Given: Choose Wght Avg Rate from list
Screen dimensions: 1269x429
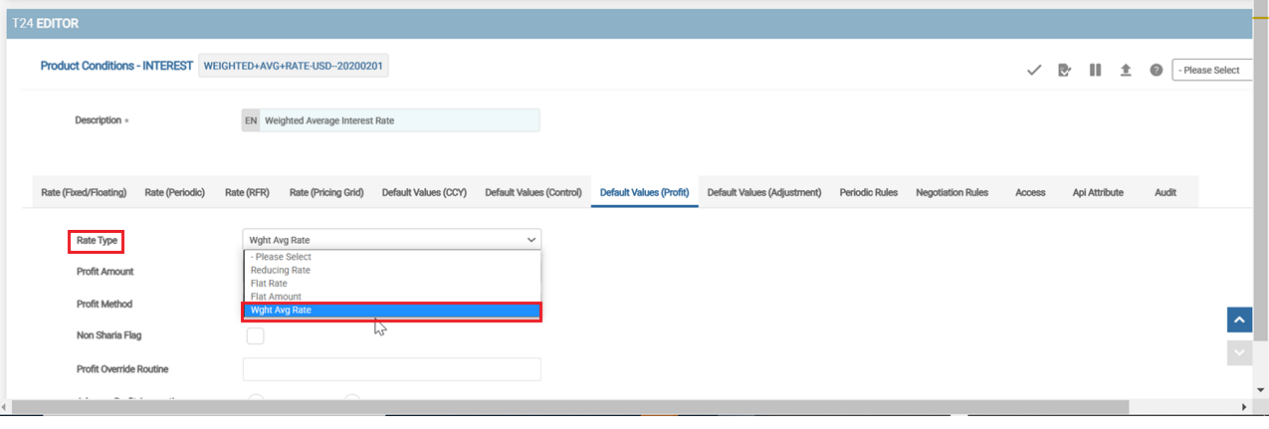Looking at the screenshot, I should point(391,311).
